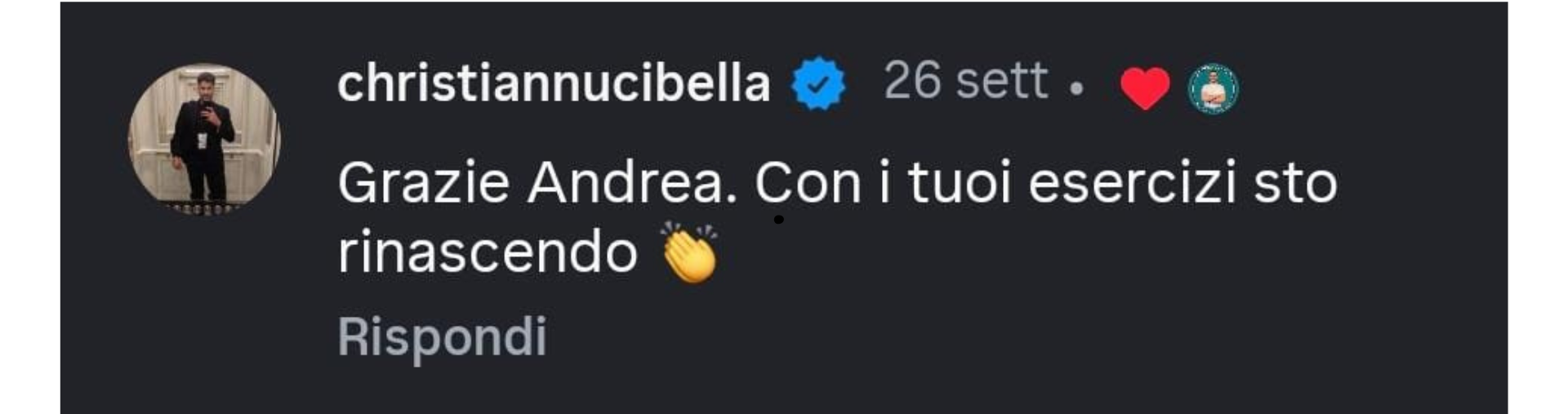This screenshot has height=414, width=1568.
Task: Open the small creator avatar beside the heart
Action: coord(1213,88)
